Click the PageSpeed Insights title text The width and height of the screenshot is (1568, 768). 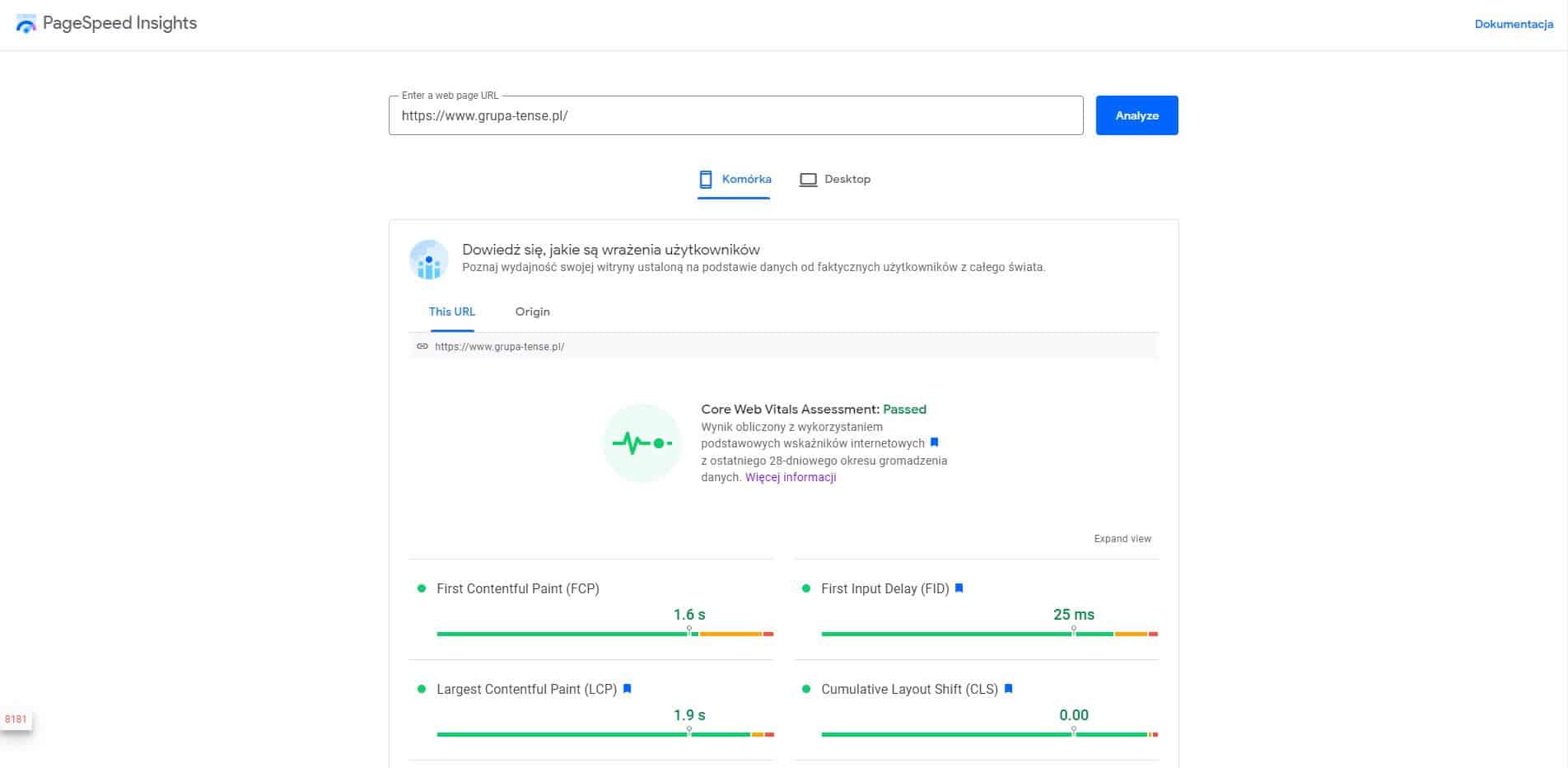point(120,23)
